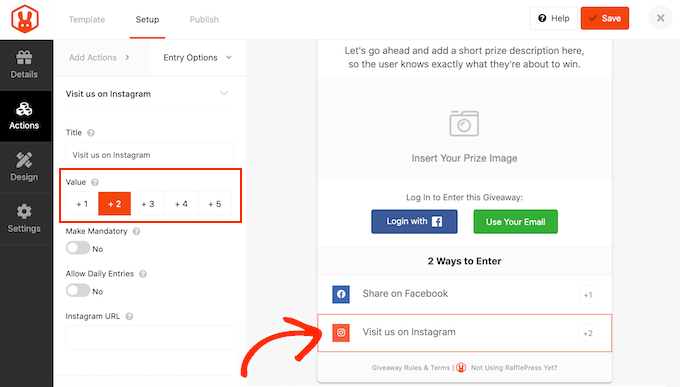Screen dimensions: 680x387
Task: Open the Not Using RafflePress Yet link
Action: [514, 367]
